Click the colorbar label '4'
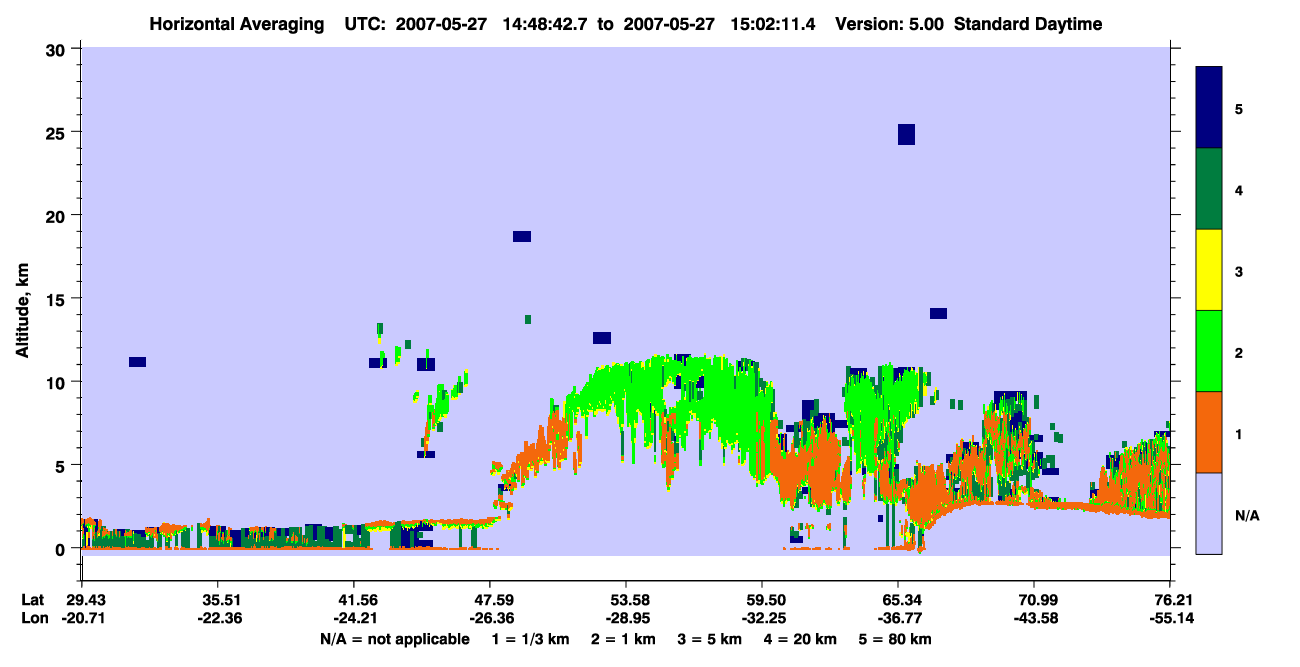Viewport: 1300px width, 667px height. [x=1239, y=189]
